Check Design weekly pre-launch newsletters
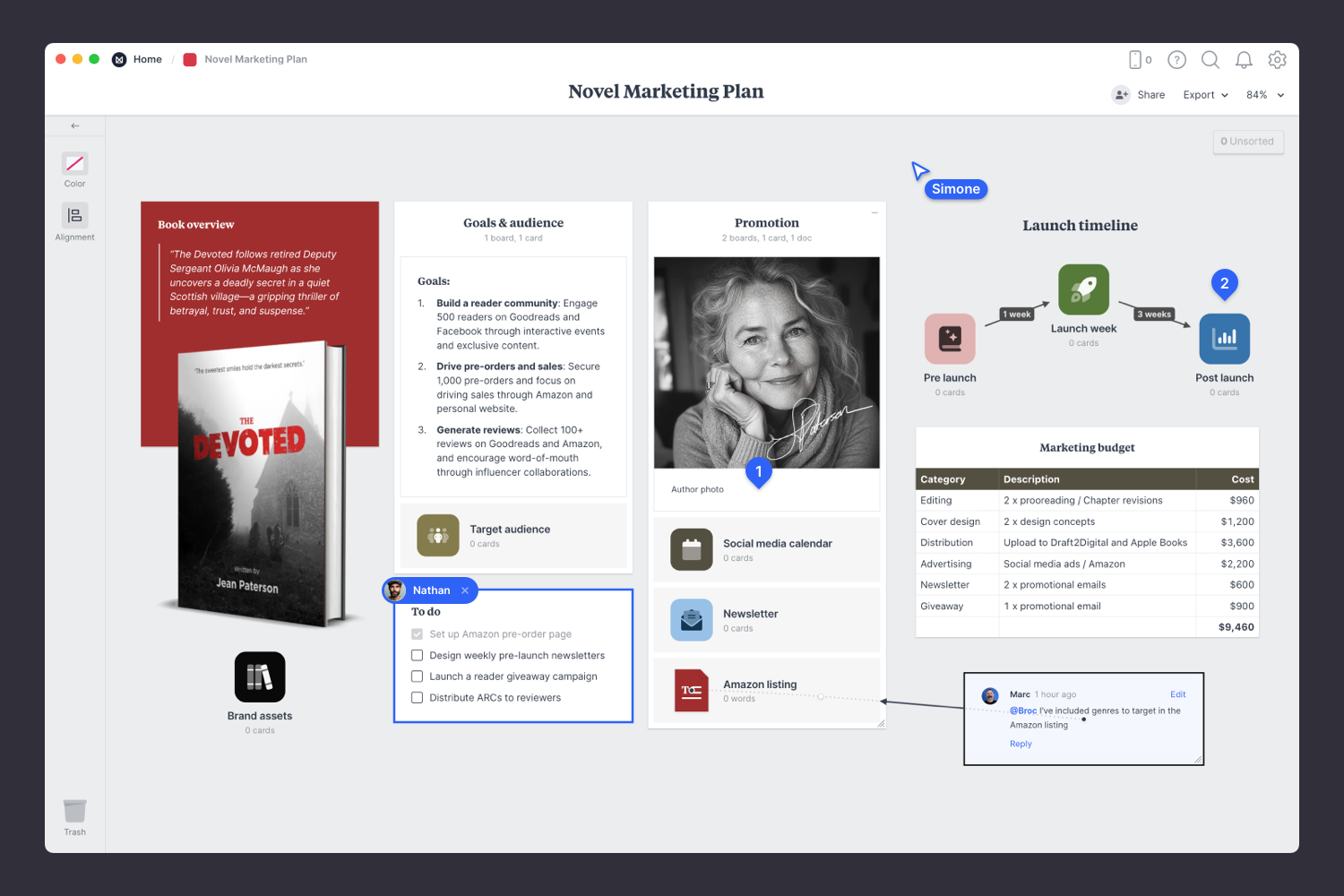Screen dimensions: 1344x896 418,656
